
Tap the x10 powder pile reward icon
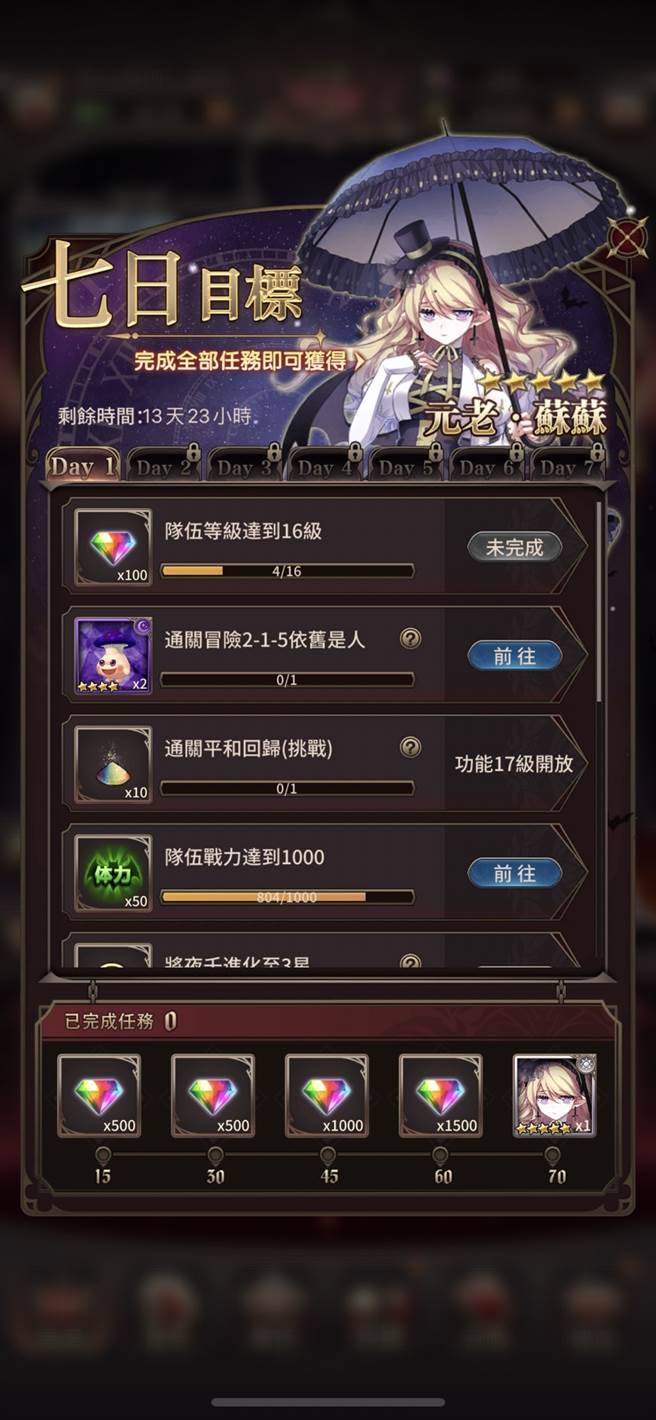pyautogui.click(x=113, y=765)
